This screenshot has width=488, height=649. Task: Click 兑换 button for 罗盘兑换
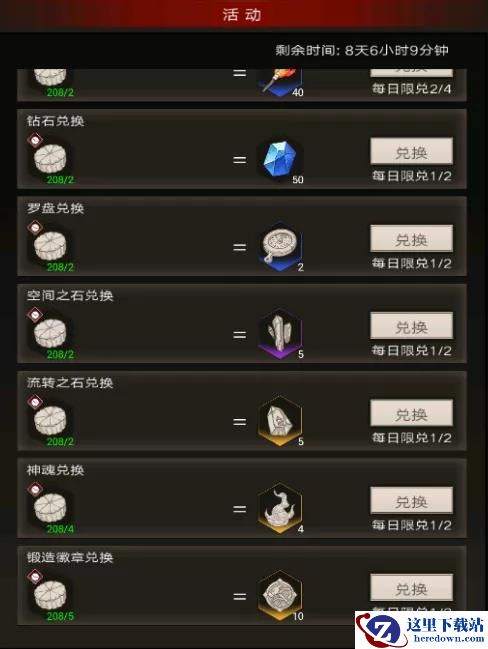(x=411, y=239)
